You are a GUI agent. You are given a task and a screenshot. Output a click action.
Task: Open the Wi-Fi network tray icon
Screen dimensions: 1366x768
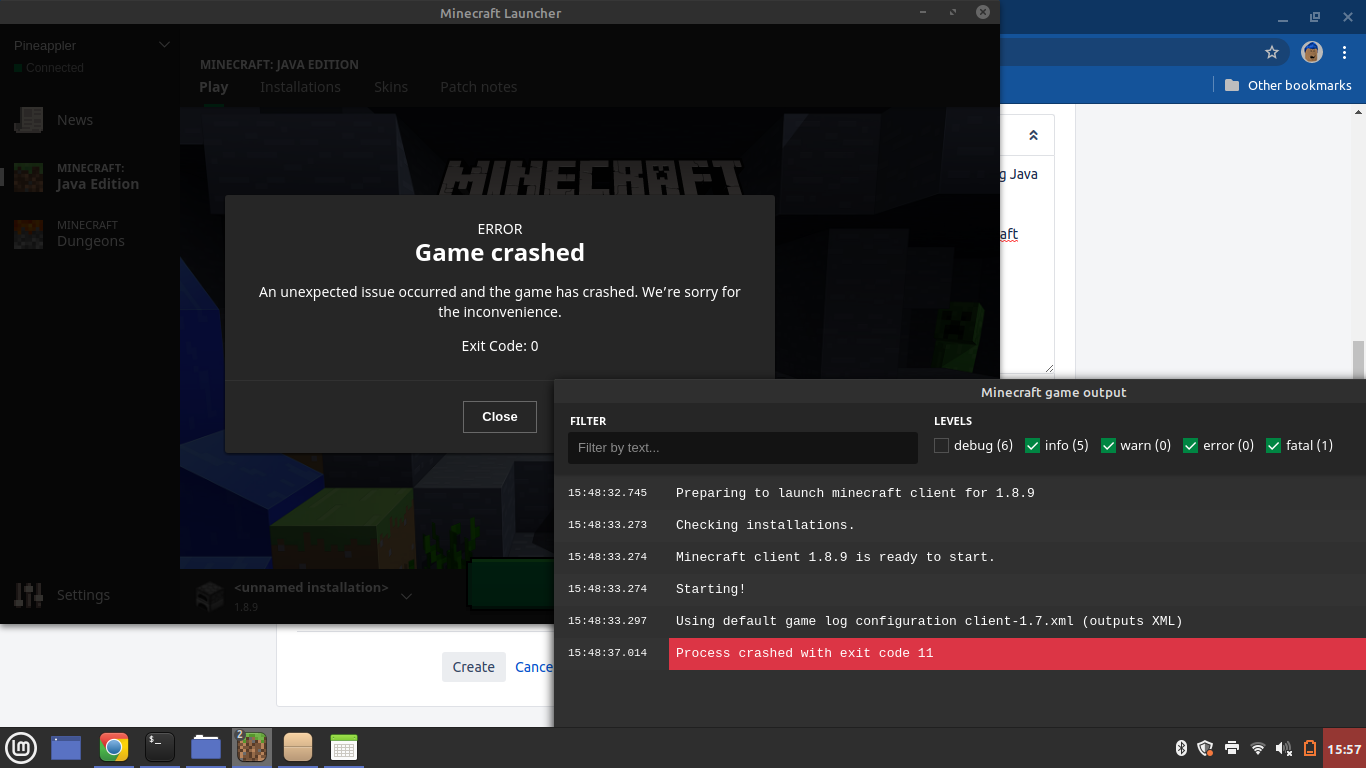point(1258,748)
